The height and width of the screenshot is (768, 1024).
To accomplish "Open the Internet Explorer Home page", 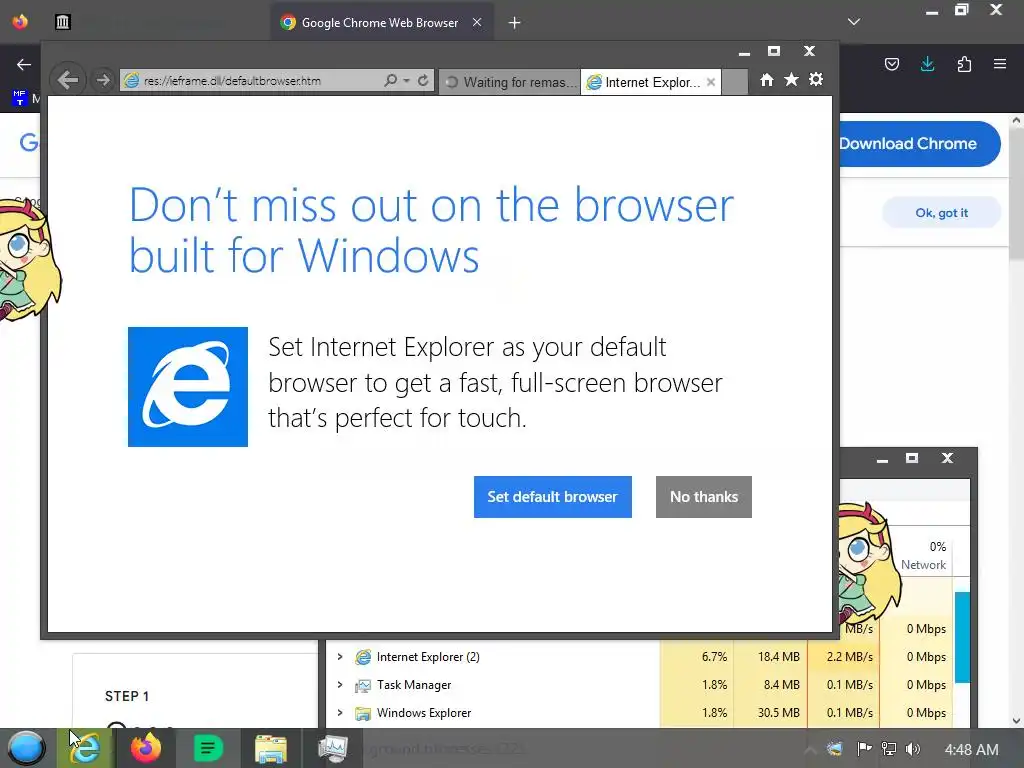I will click(767, 80).
